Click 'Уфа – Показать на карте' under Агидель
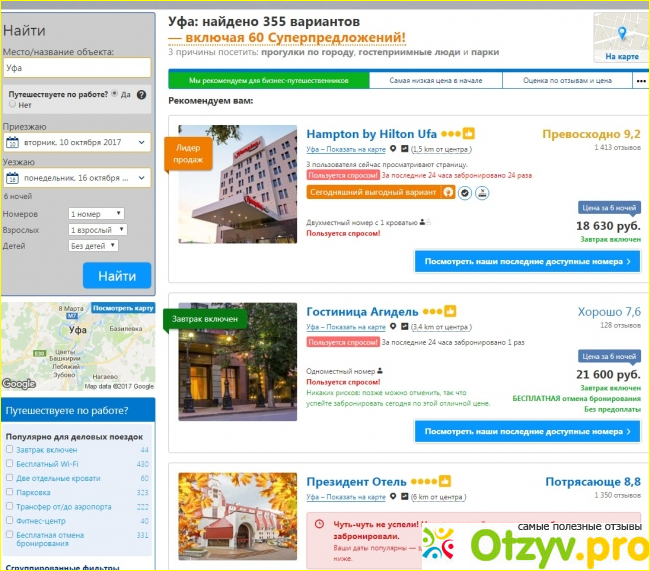650x571 pixels. coord(346,327)
